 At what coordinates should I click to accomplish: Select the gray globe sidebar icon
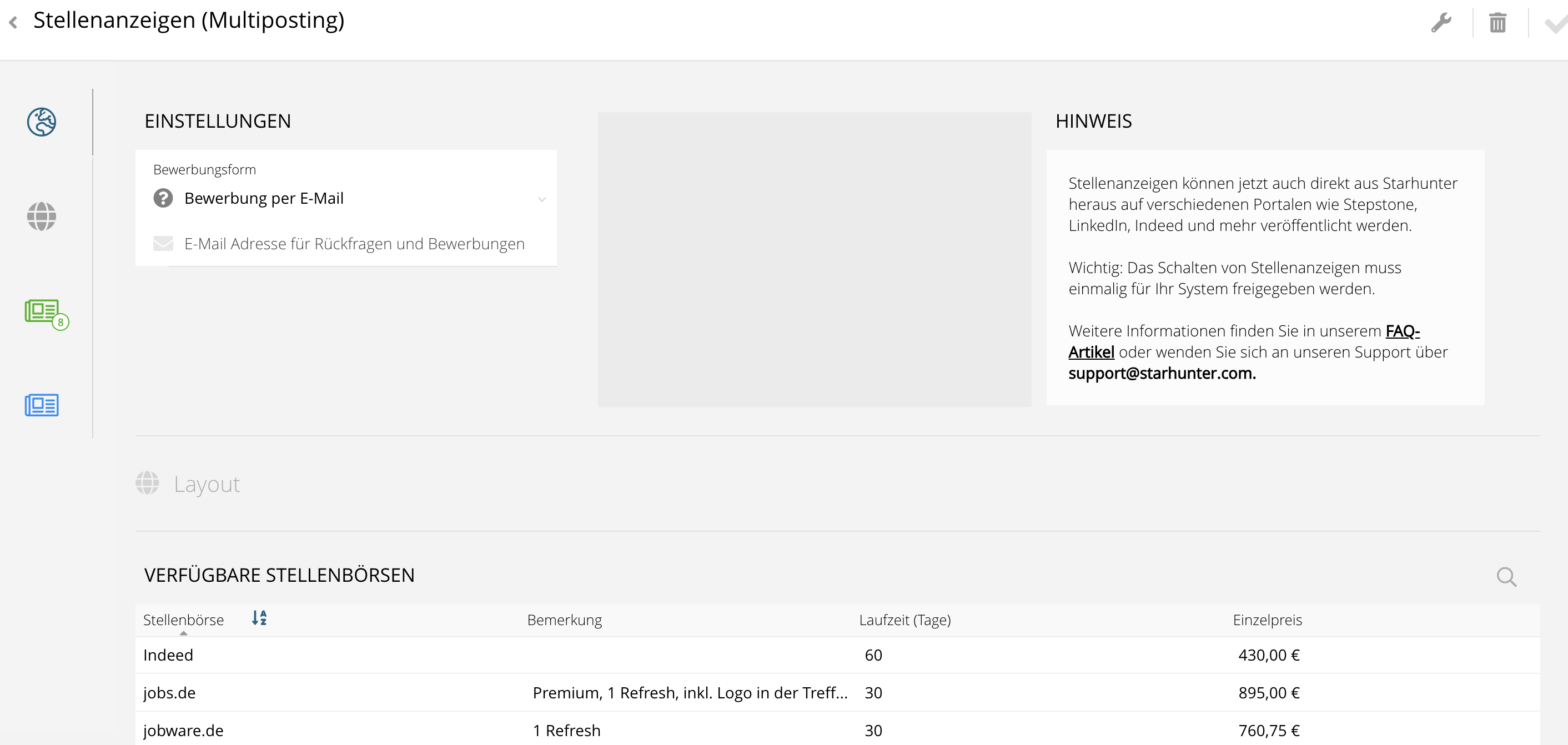42,216
